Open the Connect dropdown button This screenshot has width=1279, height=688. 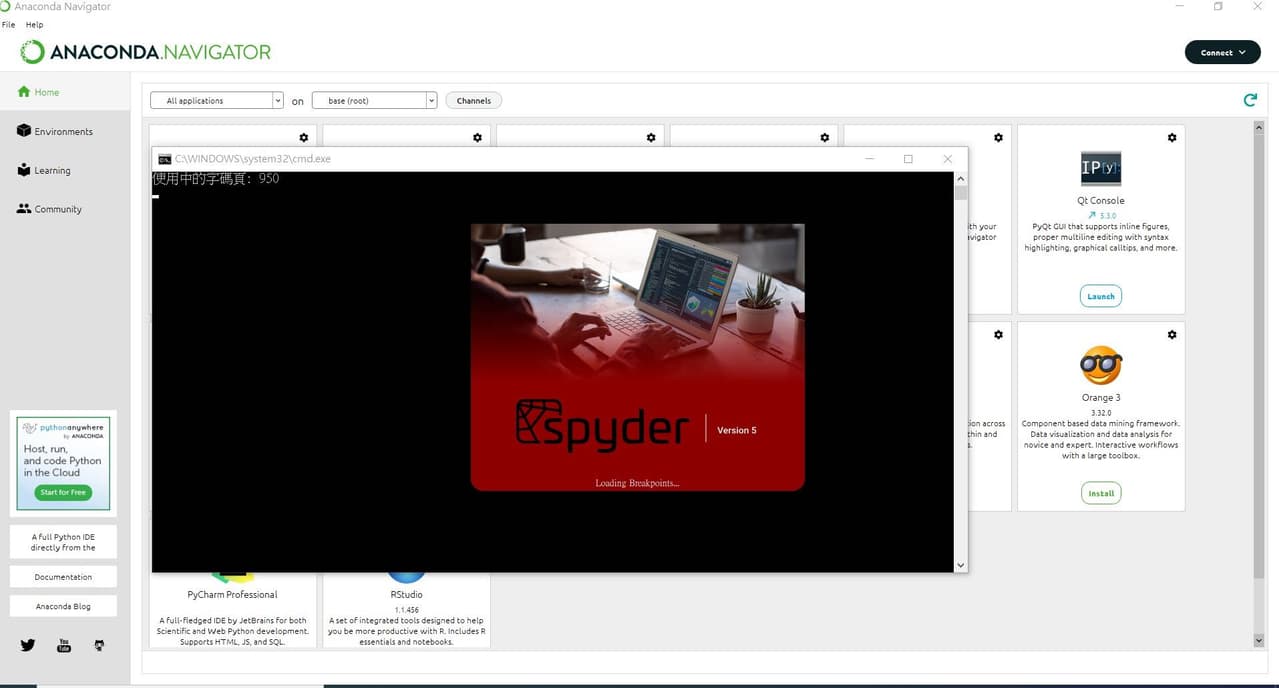click(1222, 52)
